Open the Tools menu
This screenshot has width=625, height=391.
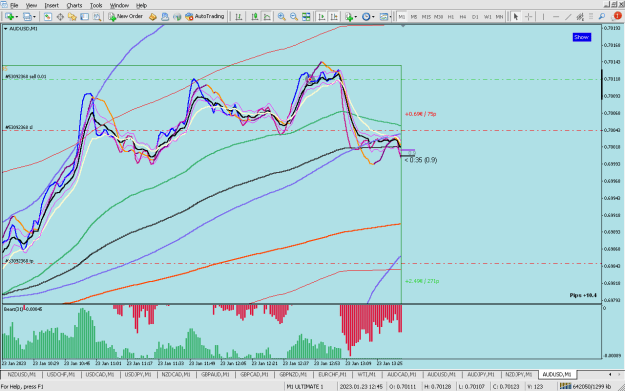click(96, 6)
